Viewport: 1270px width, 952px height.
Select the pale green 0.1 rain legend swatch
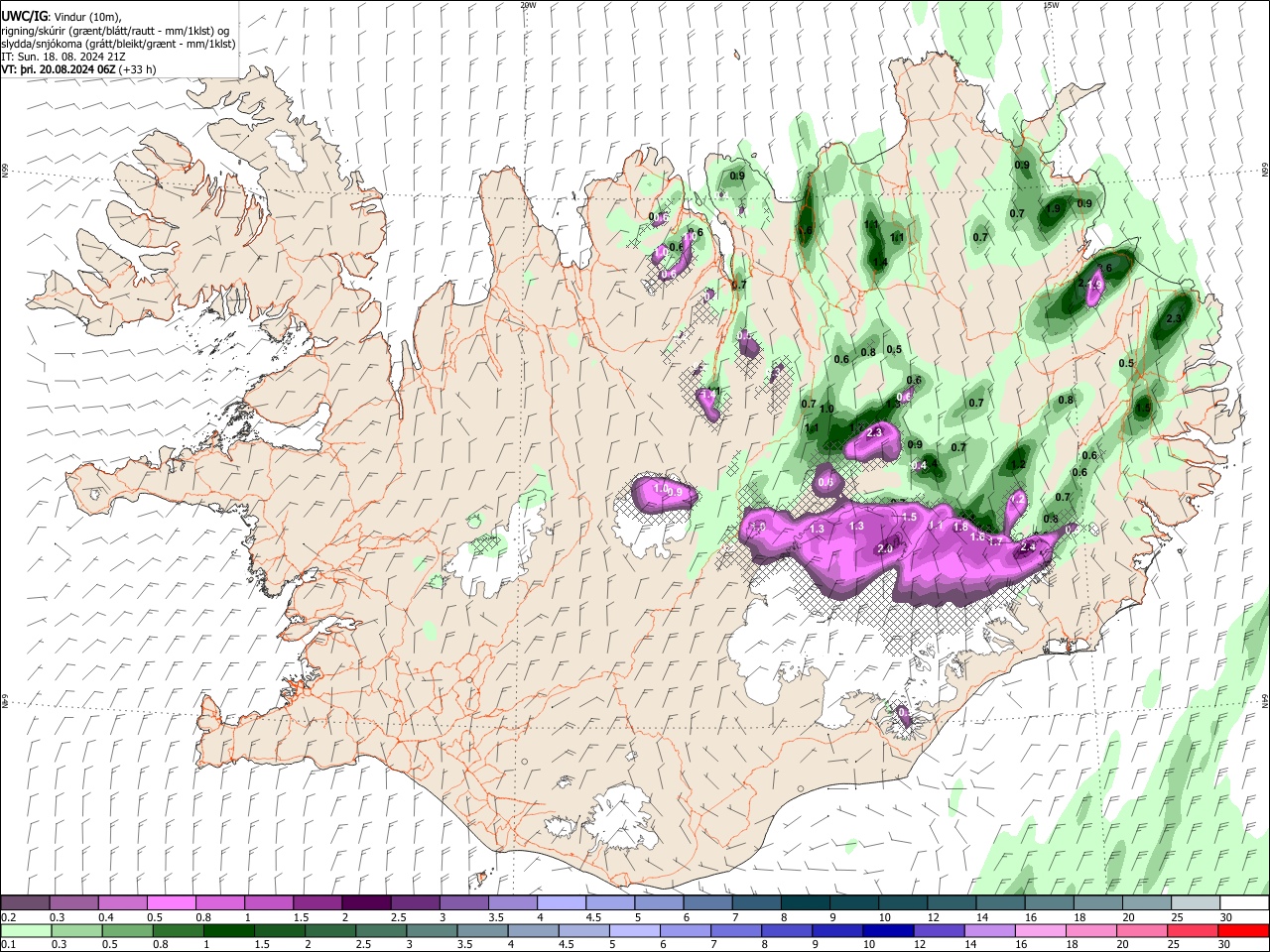point(26,930)
